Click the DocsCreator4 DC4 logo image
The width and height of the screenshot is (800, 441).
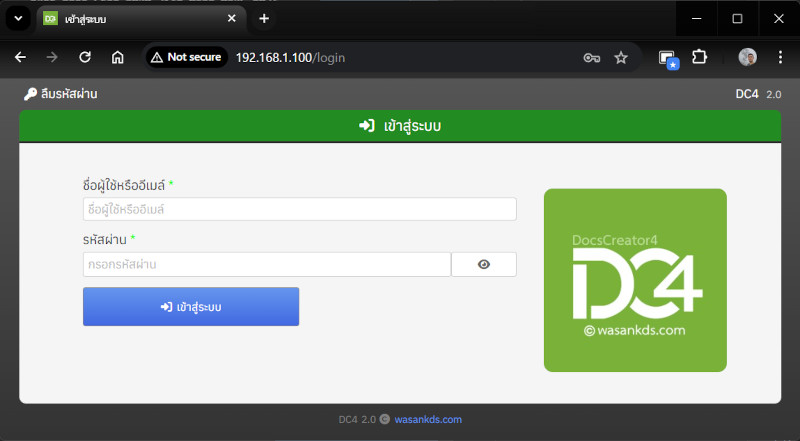(635, 280)
